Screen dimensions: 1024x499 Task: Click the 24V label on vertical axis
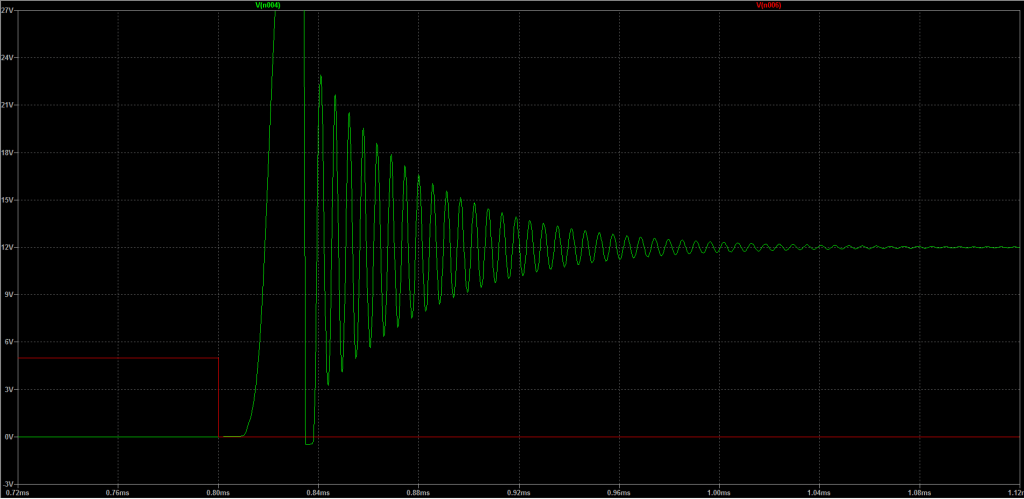[9, 58]
